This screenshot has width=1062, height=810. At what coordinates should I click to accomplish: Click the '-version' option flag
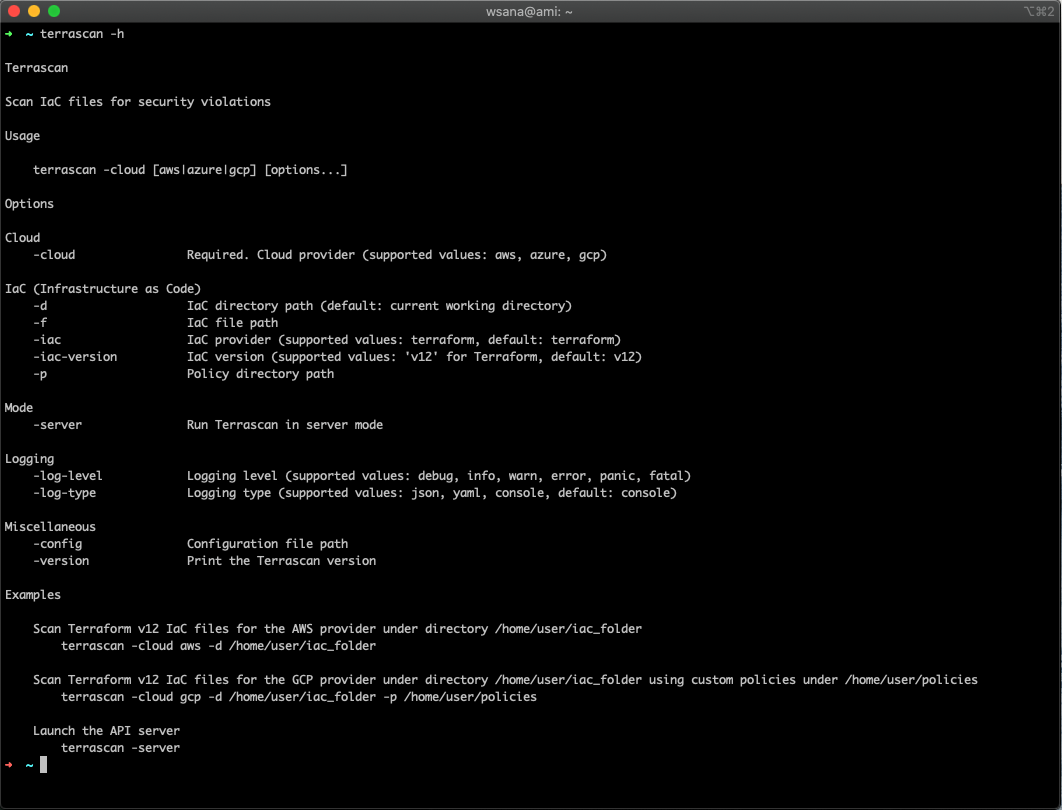61,561
